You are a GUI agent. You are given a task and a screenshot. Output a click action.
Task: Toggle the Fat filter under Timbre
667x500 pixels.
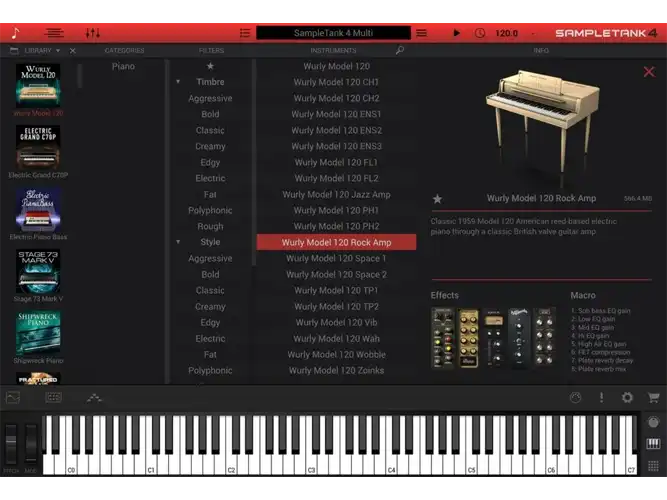point(210,194)
